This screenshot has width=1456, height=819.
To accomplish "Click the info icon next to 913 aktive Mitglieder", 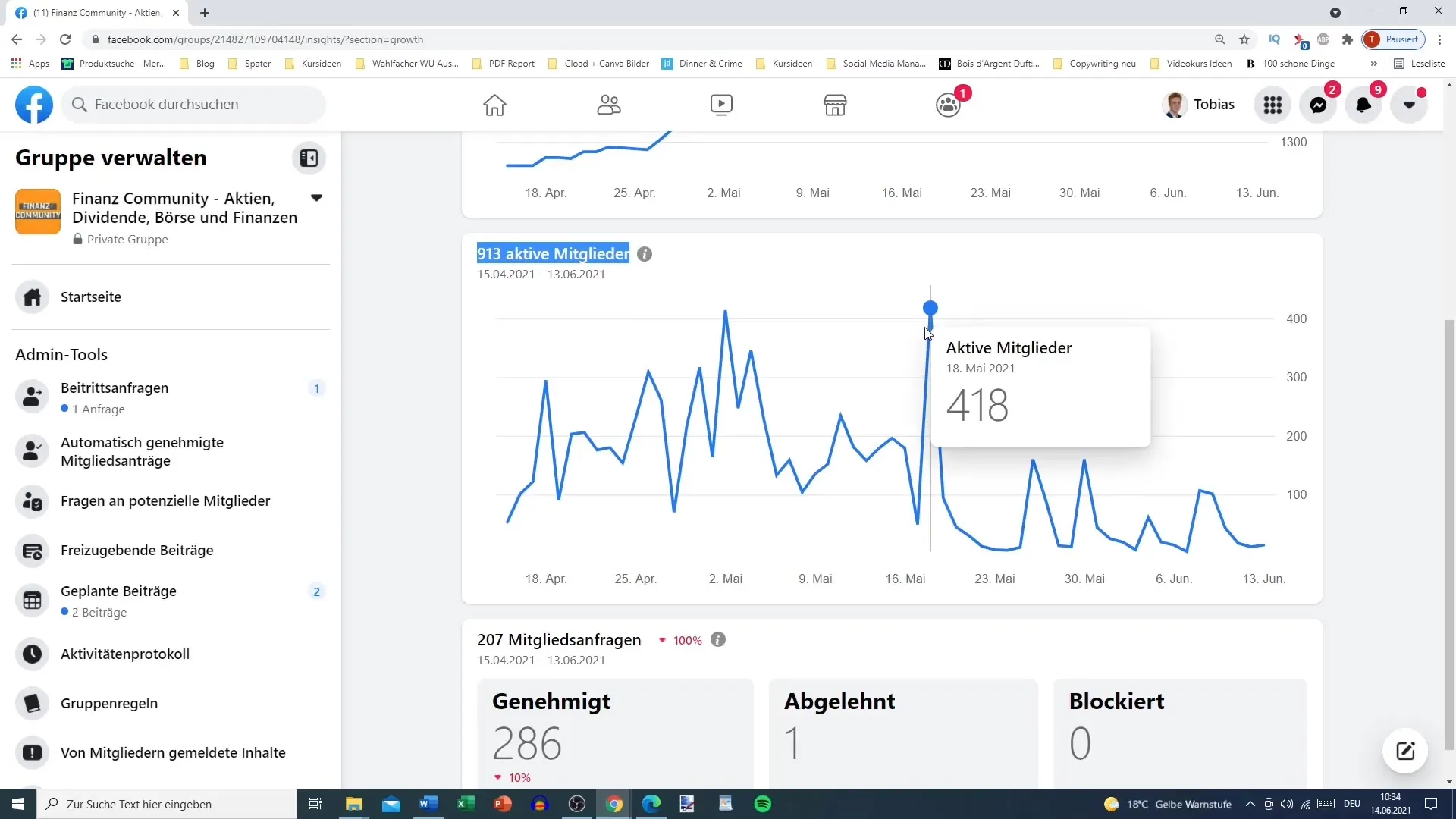I will pyautogui.click(x=645, y=254).
